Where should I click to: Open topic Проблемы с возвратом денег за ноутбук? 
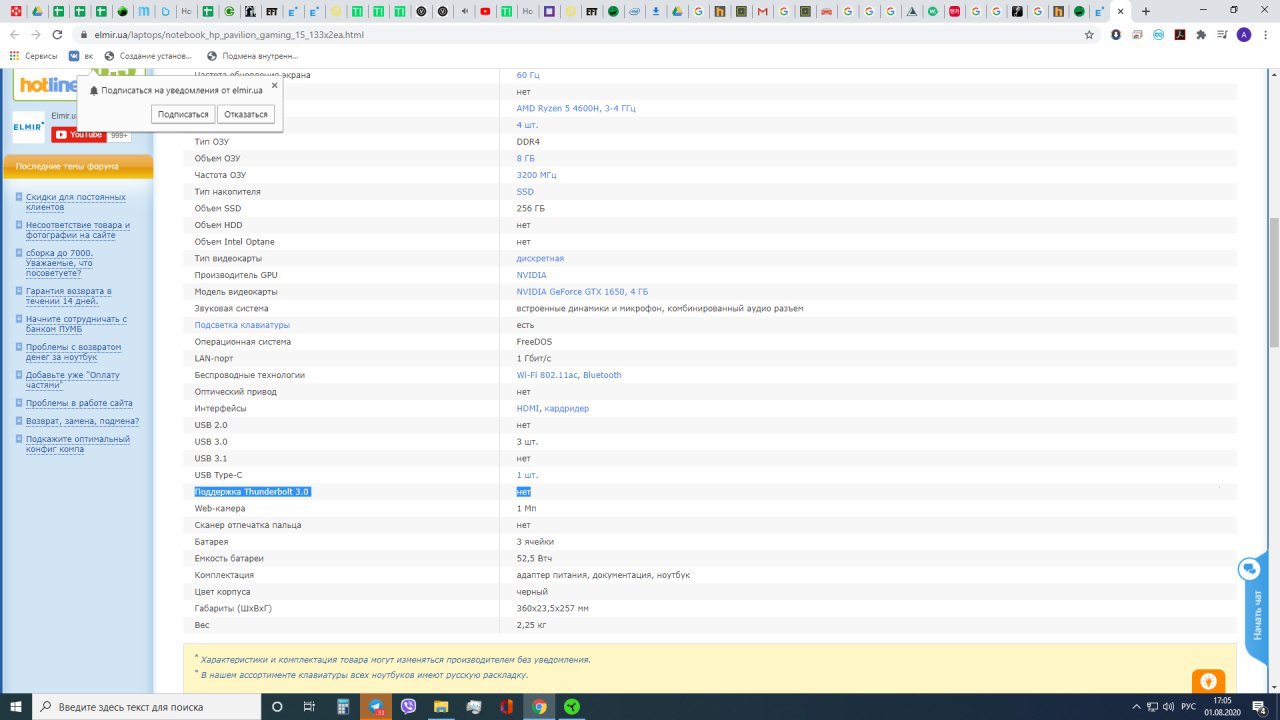point(73,352)
